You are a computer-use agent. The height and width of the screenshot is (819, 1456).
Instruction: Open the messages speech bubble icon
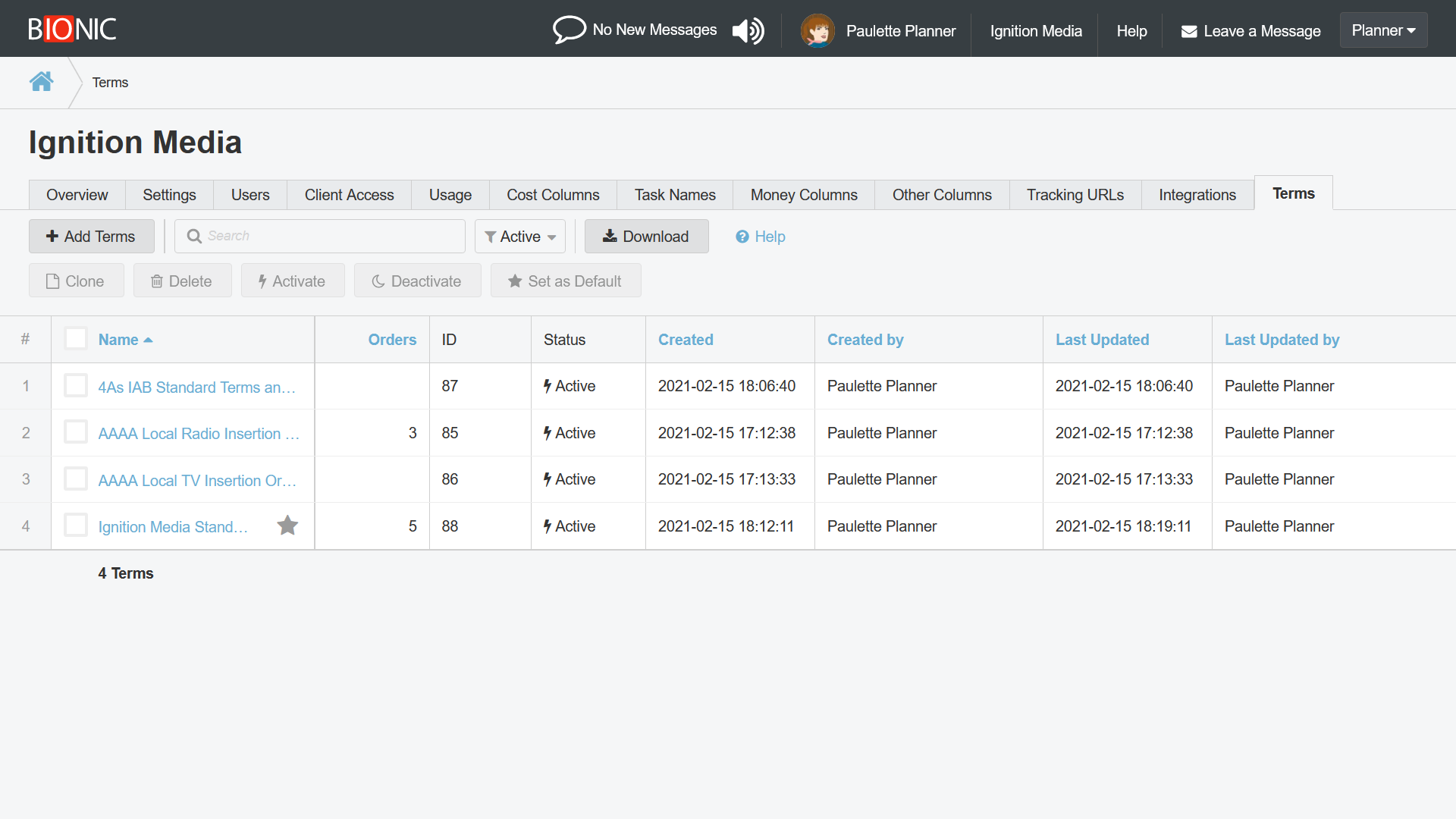[569, 30]
